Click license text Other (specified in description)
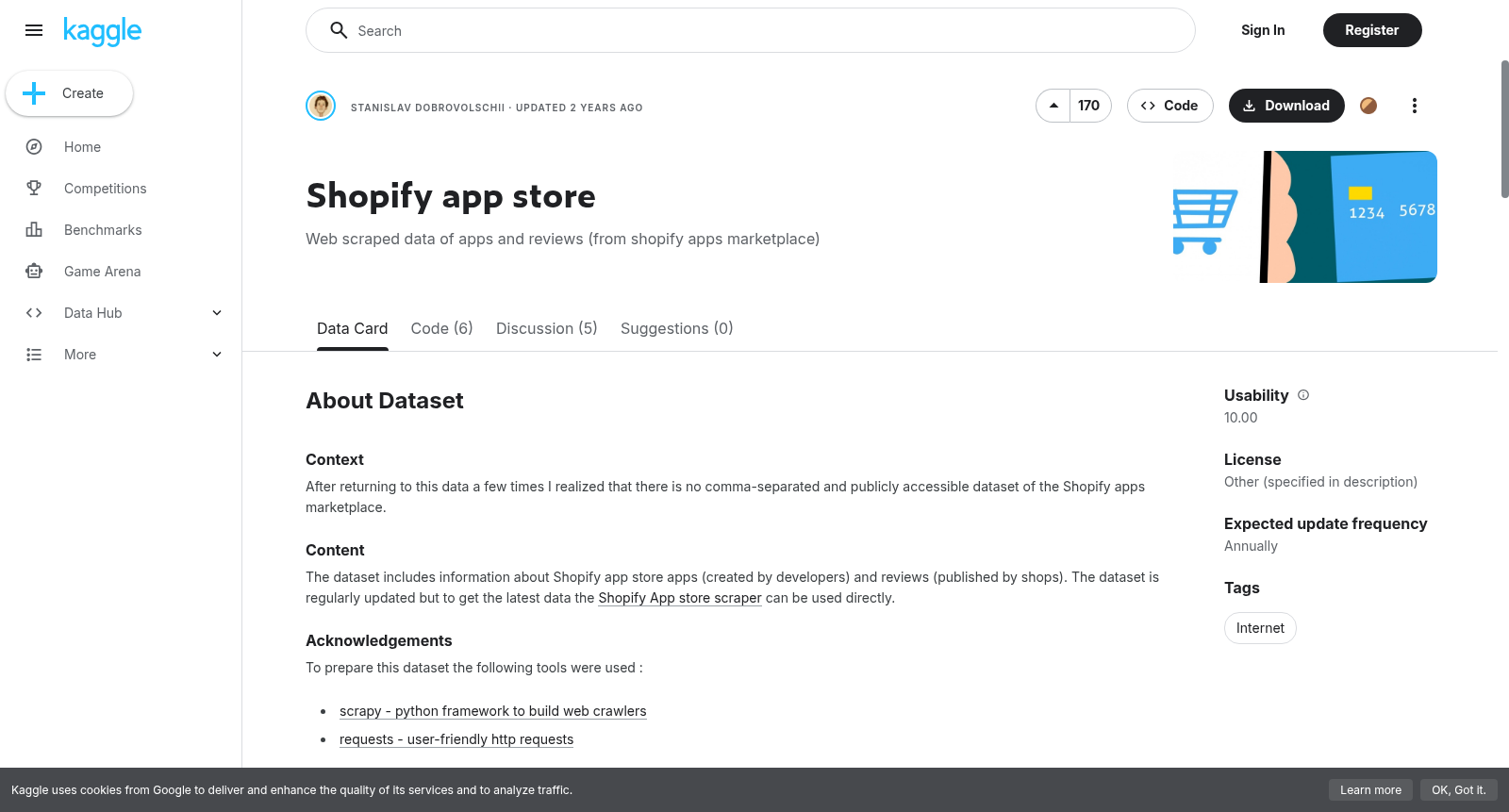This screenshot has height=812, width=1509. tap(1320, 482)
